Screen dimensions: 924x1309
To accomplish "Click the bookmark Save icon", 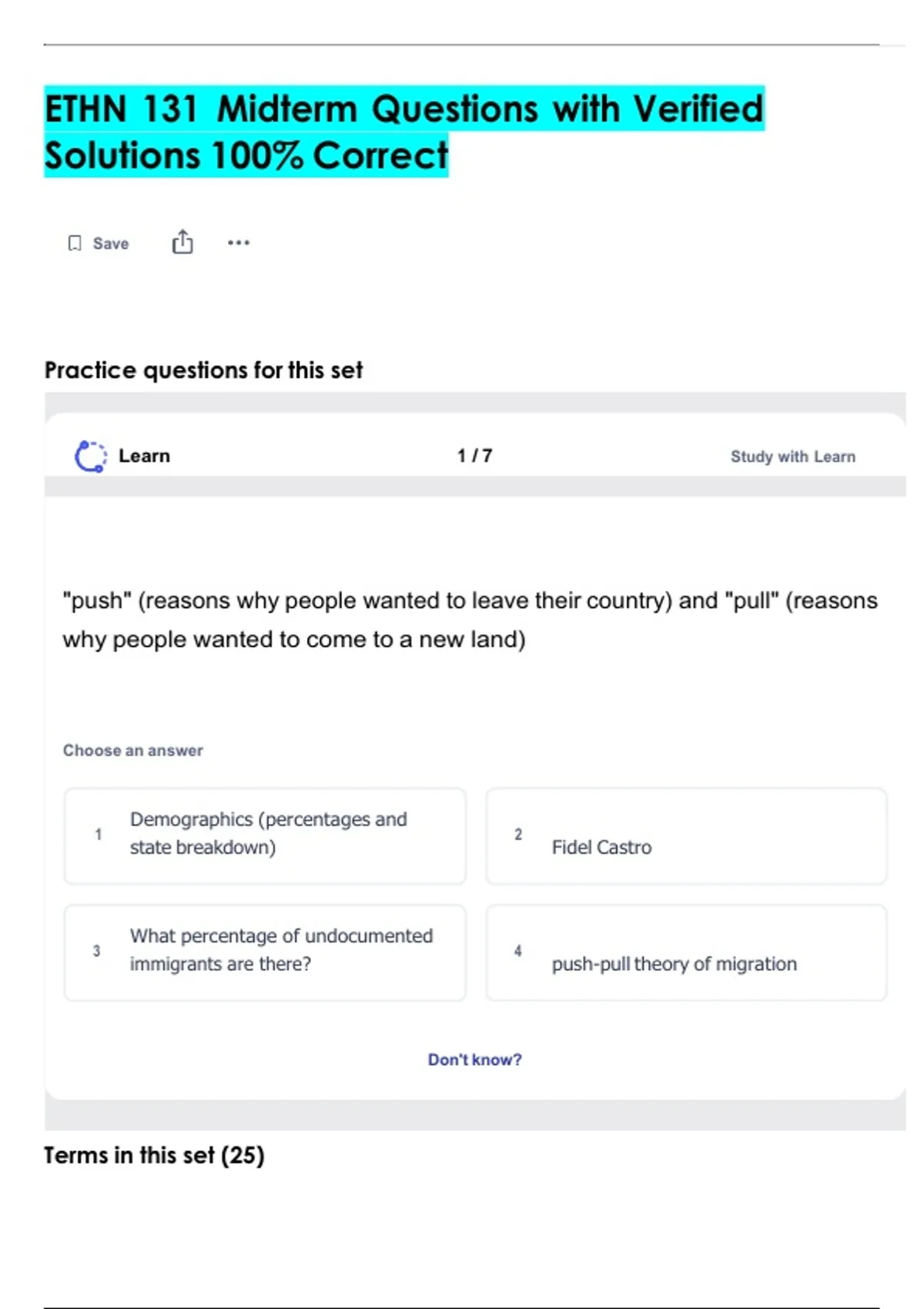I will click(75, 243).
